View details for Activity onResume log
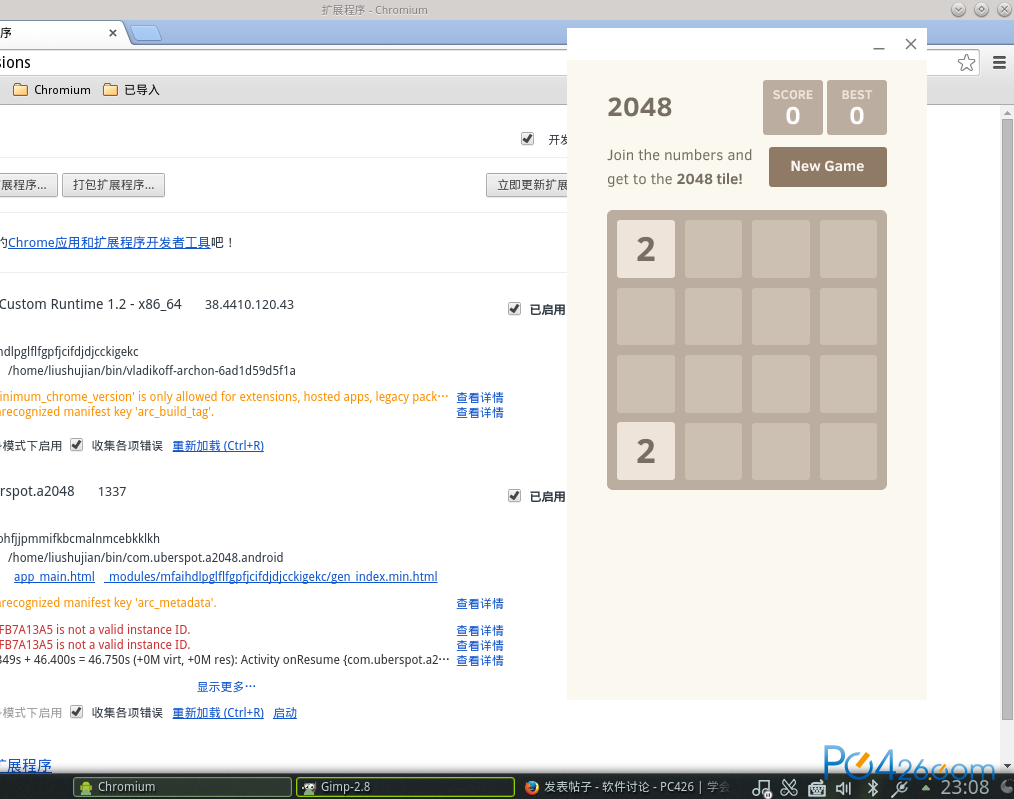Screen dimensions: 1014x799 [x=480, y=661]
